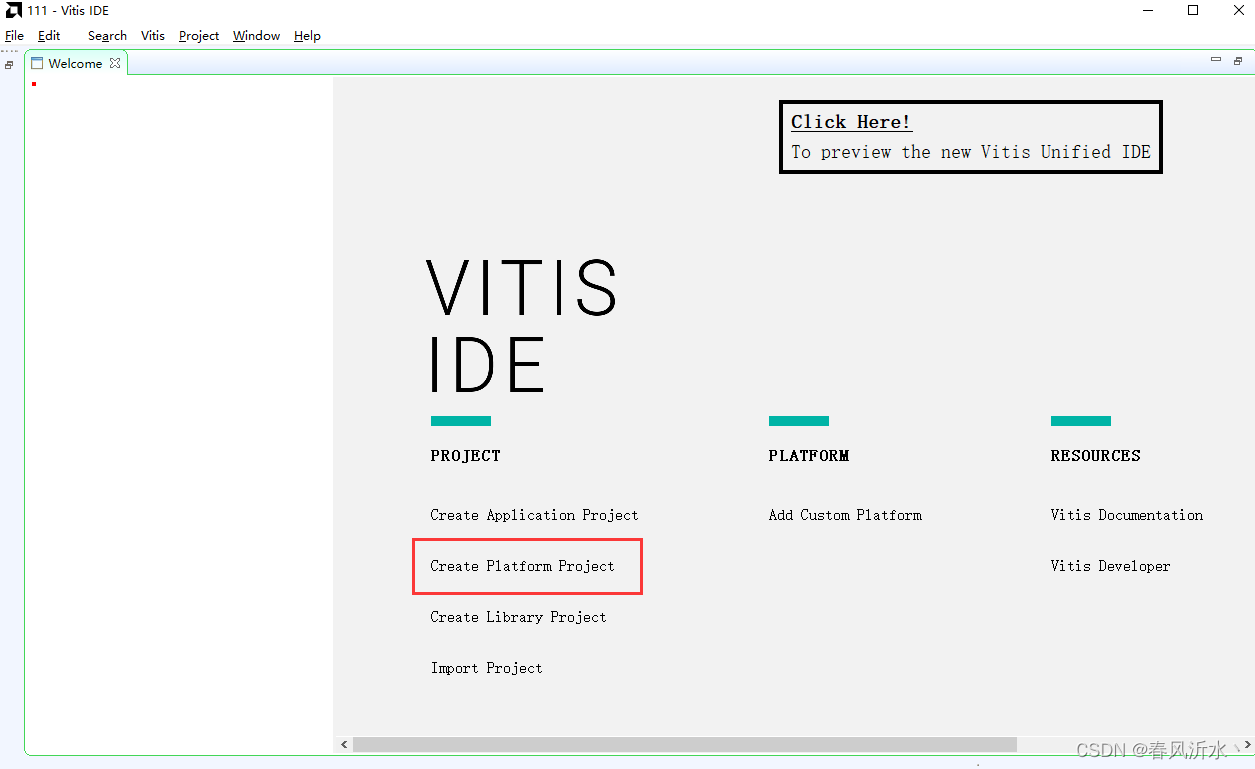The height and width of the screenshot is (769, 1255).
Task: Click the VITIS IDE title text
Action: tap(522, 325)
